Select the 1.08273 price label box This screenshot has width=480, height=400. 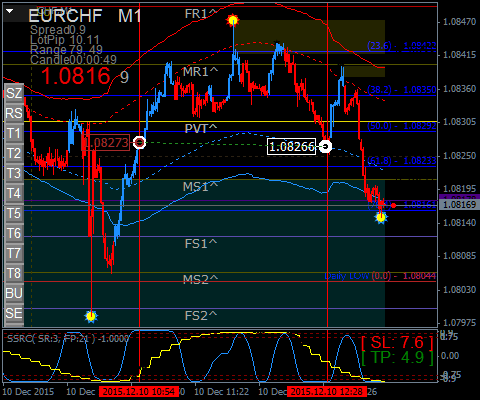point(106,143)
